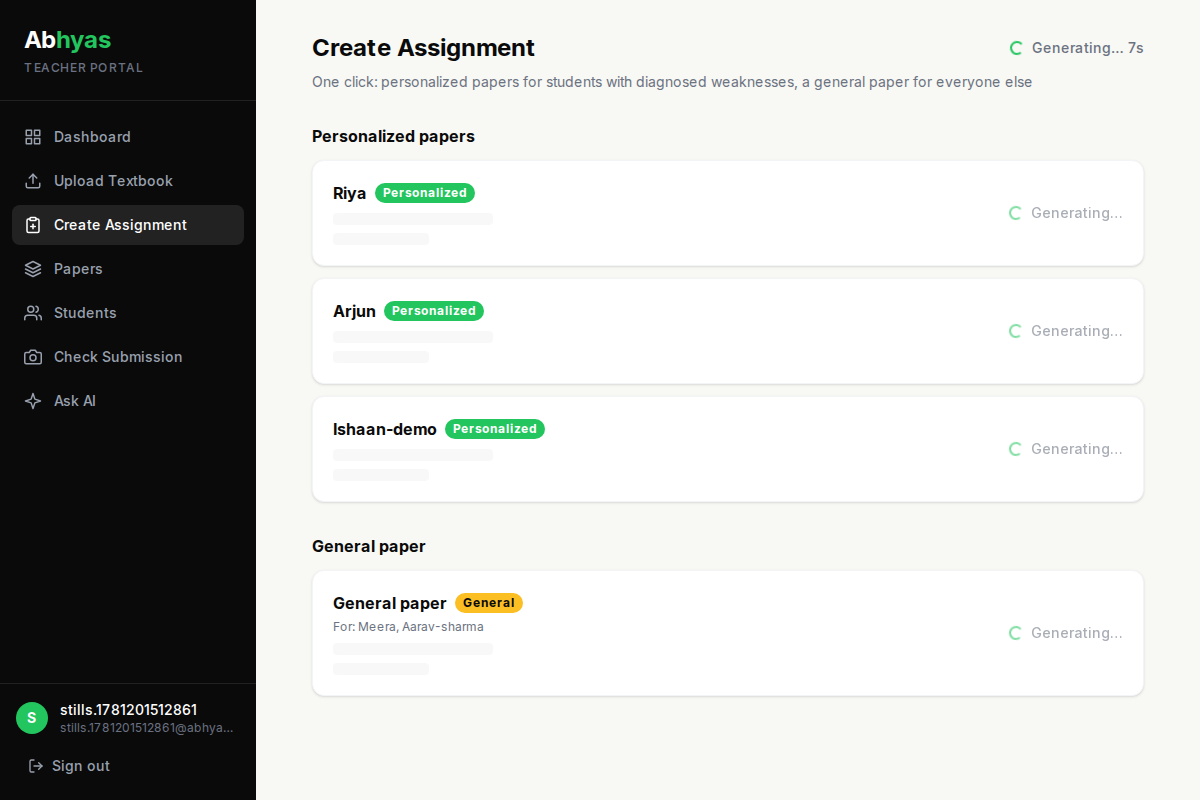Click the Abhyas logo
This screenshot has height=800, width=1200.
click(x=68, y=40)
